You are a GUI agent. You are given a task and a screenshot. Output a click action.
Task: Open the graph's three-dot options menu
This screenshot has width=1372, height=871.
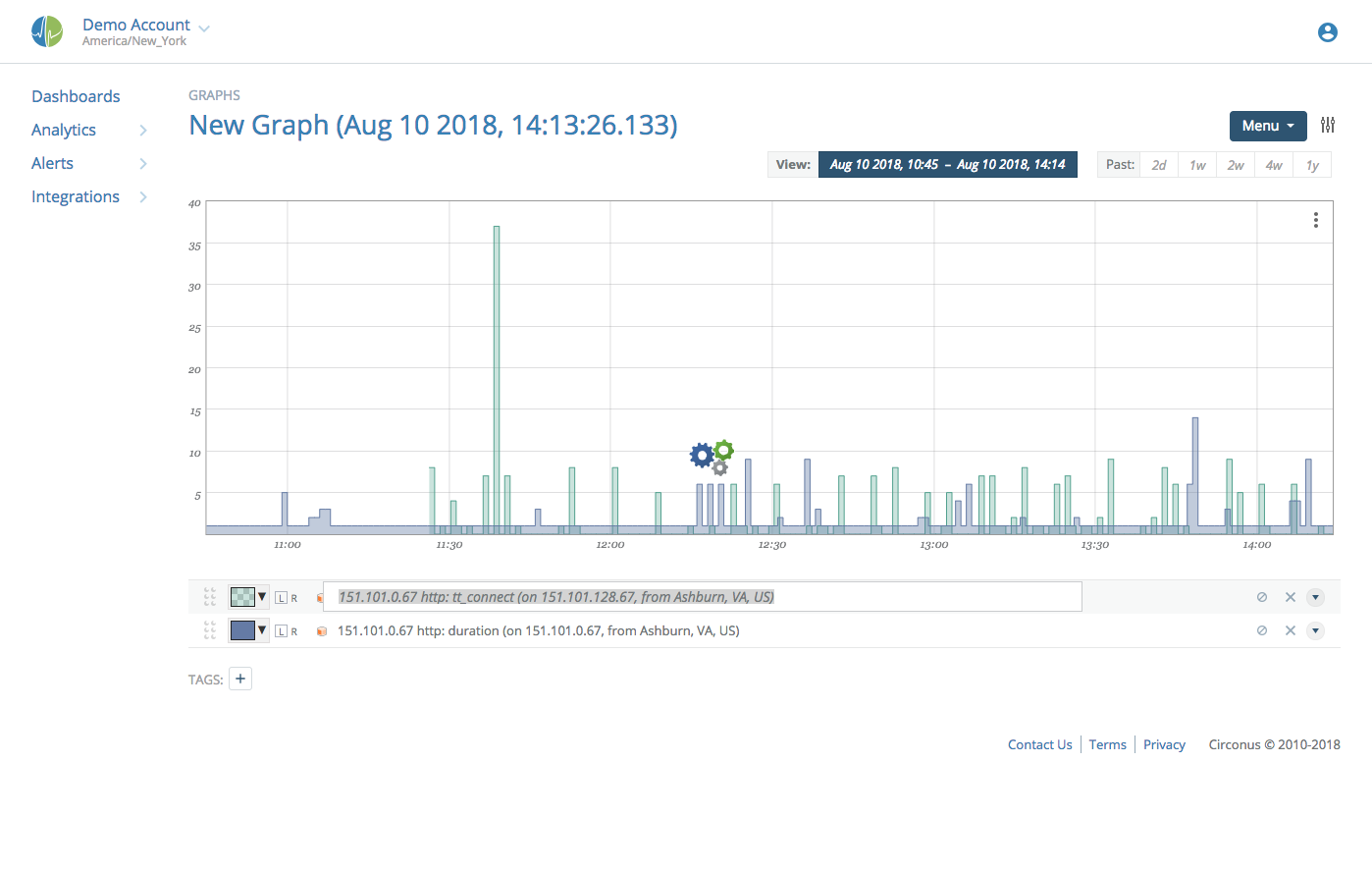click(1315, 220)
